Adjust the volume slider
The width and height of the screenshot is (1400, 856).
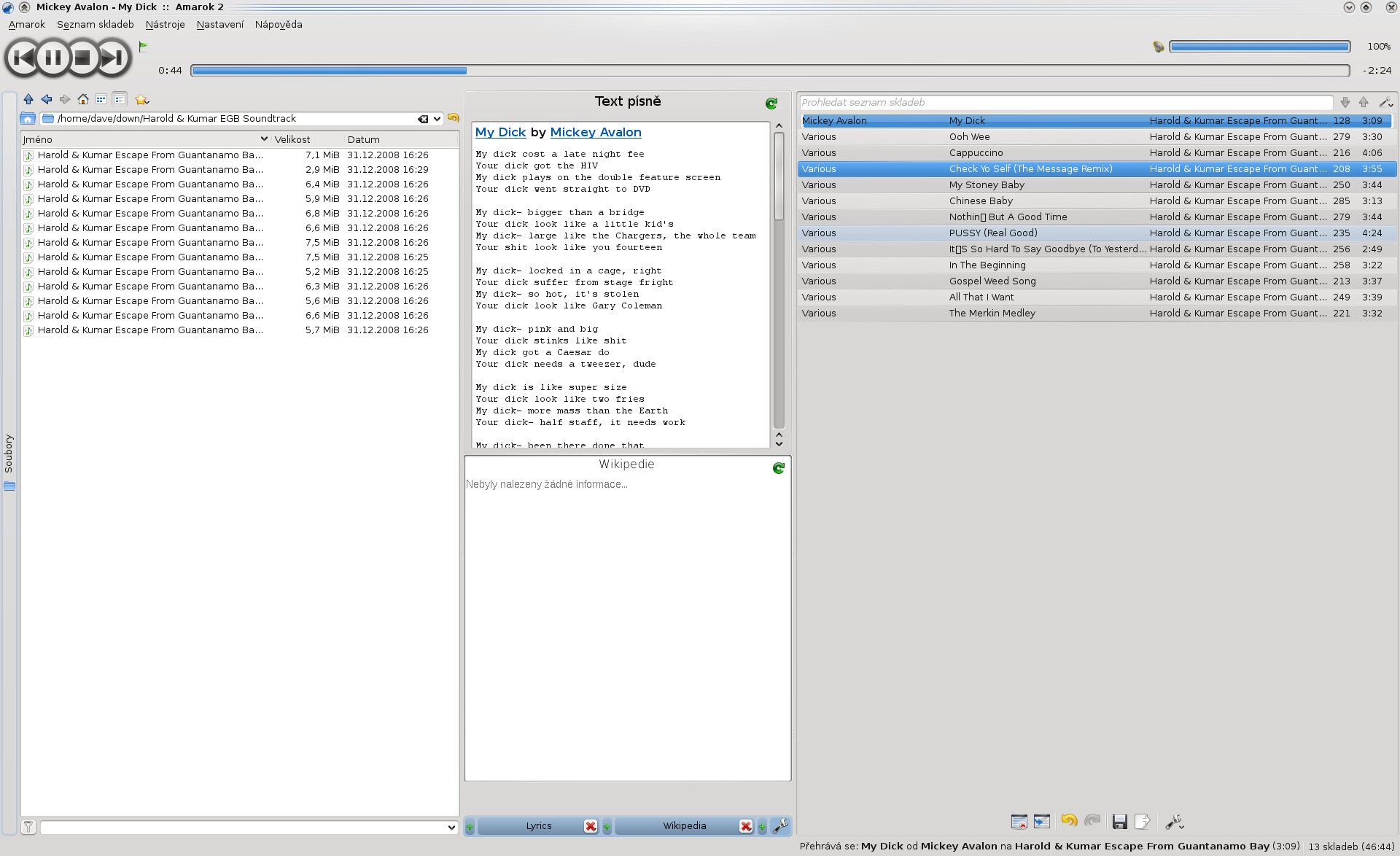click(1259, 47)
